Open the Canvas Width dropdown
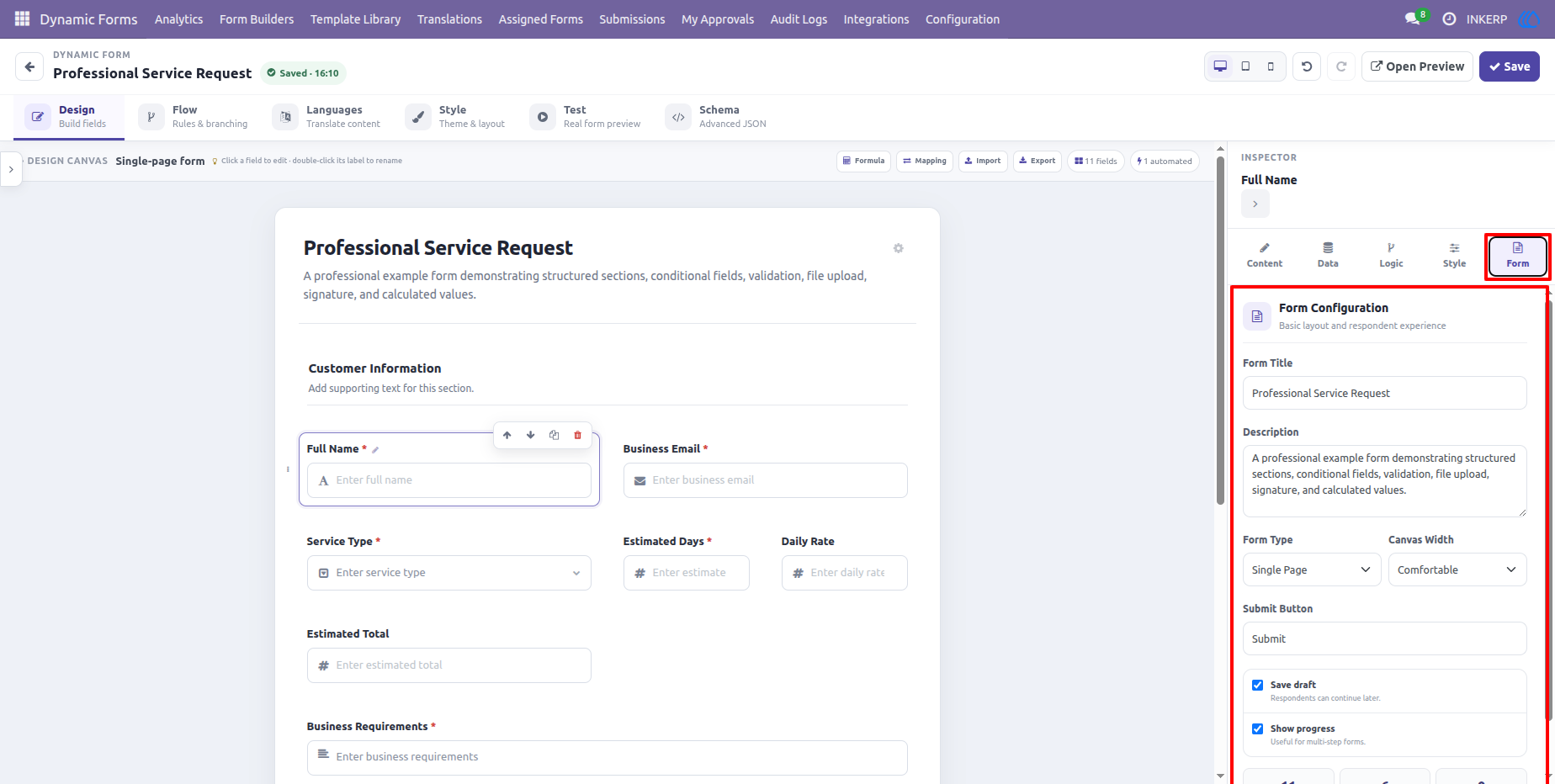The height and width of the screenshot is (784, 1555). point(1457,569)
